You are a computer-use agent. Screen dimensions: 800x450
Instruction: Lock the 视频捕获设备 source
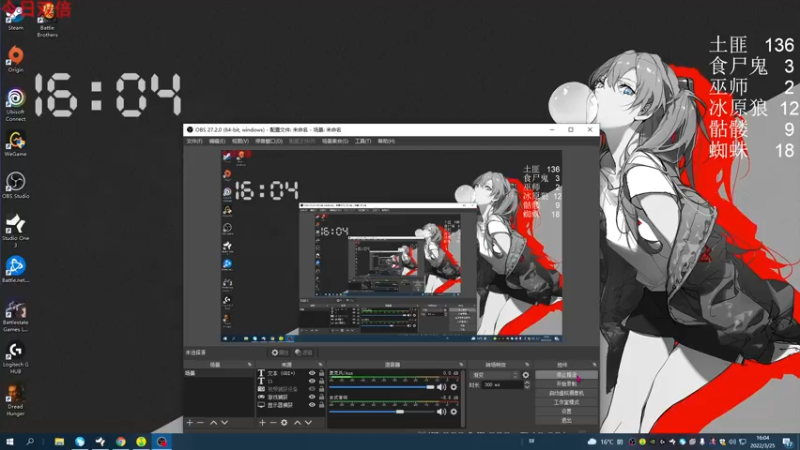[x=321, y=389]
